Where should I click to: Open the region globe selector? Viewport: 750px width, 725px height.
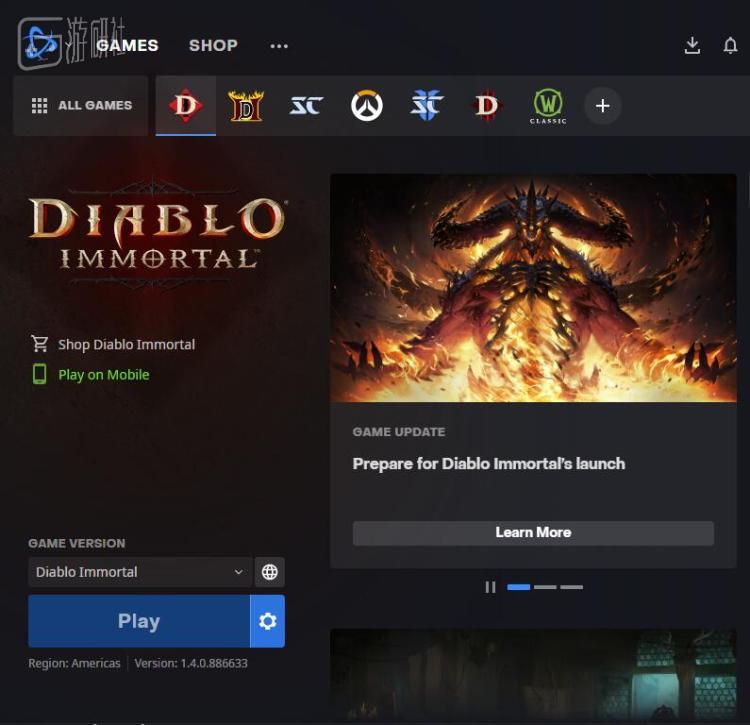(x=270, y=572)
